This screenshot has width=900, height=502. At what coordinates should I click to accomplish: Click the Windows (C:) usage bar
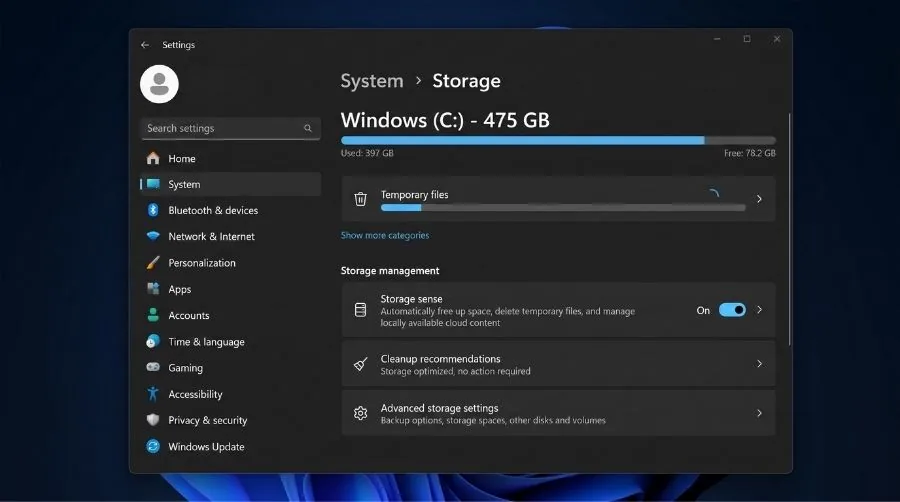click(x=558, y=140)
